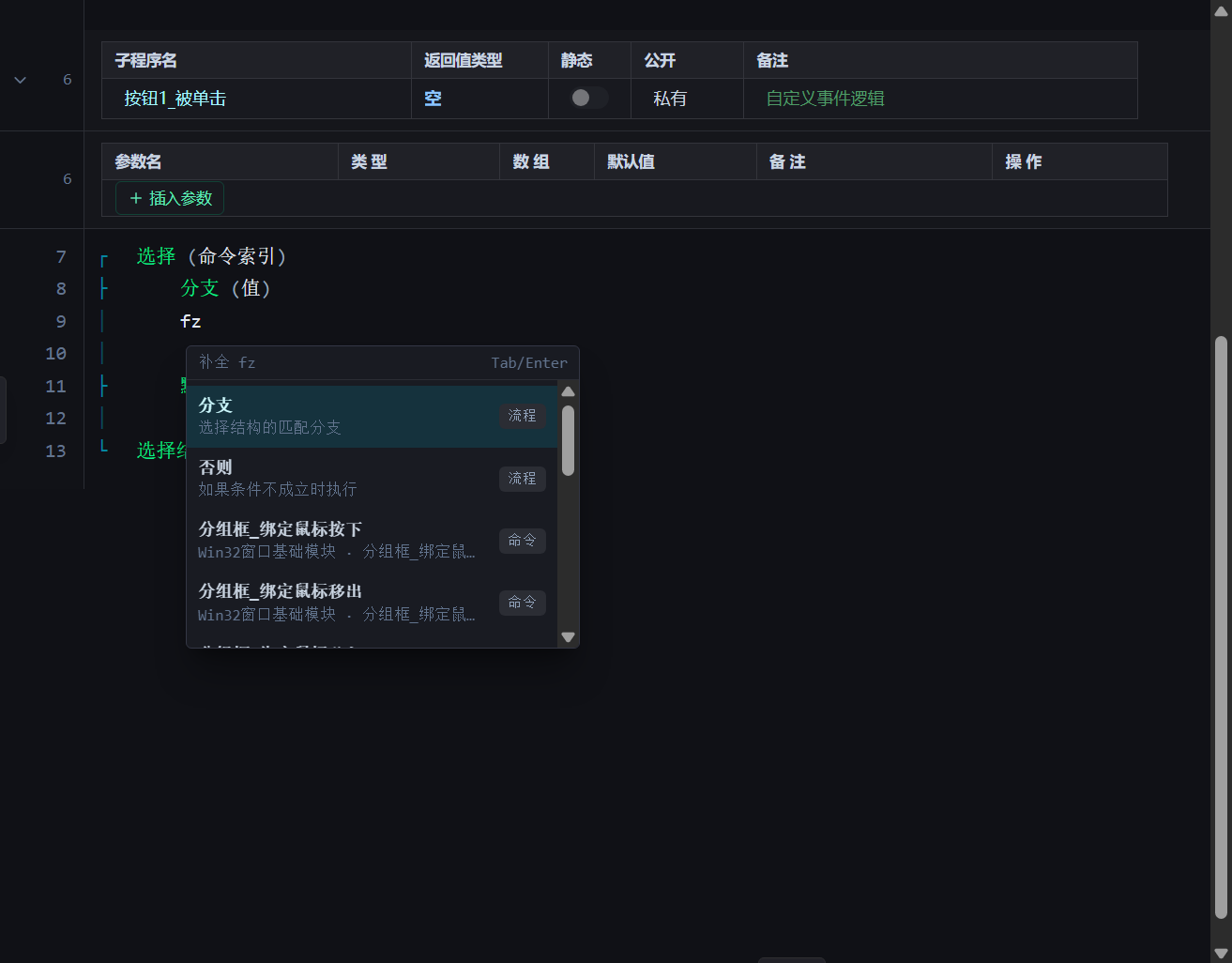This screenshot has width=1232, height=963.
Task: Click the main page scrollbar thumb
Action: coord(1221,627)
